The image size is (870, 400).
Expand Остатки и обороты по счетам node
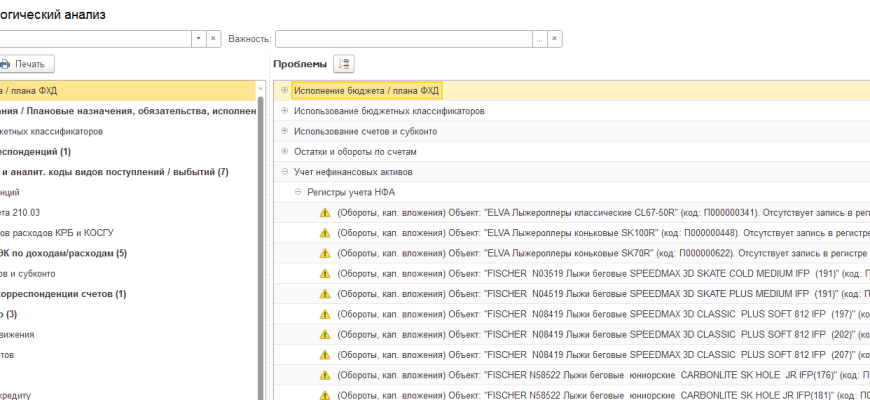[285, 151]
